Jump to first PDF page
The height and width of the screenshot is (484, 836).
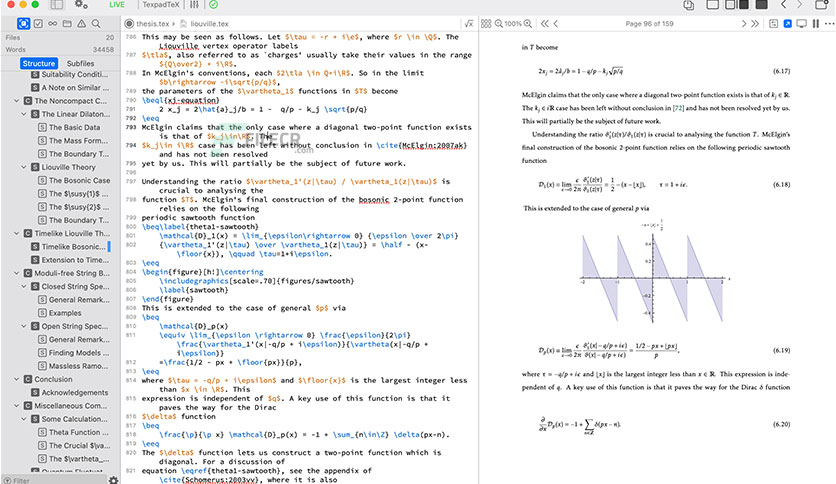544,23
